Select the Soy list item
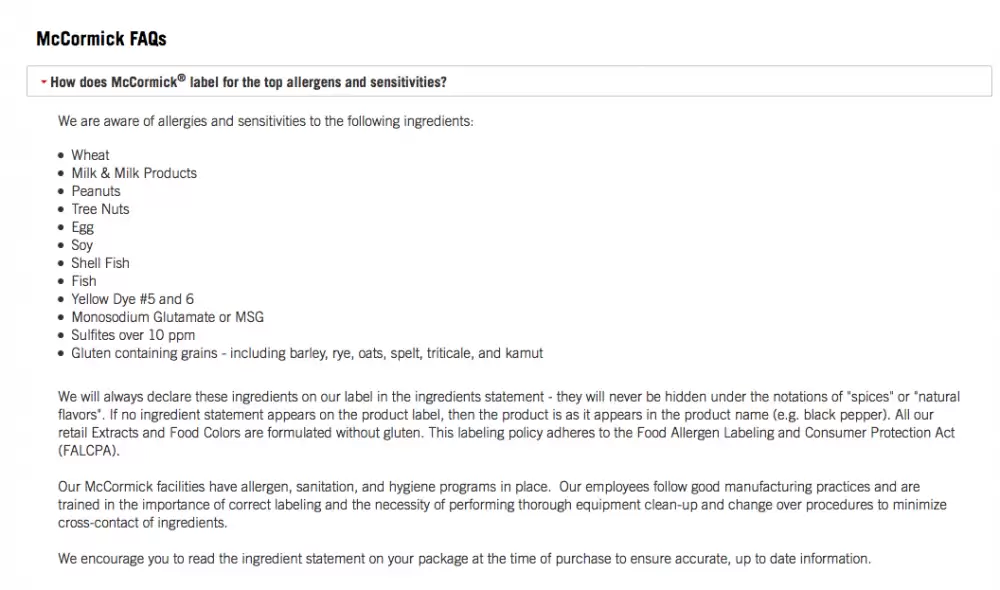Viewport: 1000px width, 590px height. tap(82, 245)
